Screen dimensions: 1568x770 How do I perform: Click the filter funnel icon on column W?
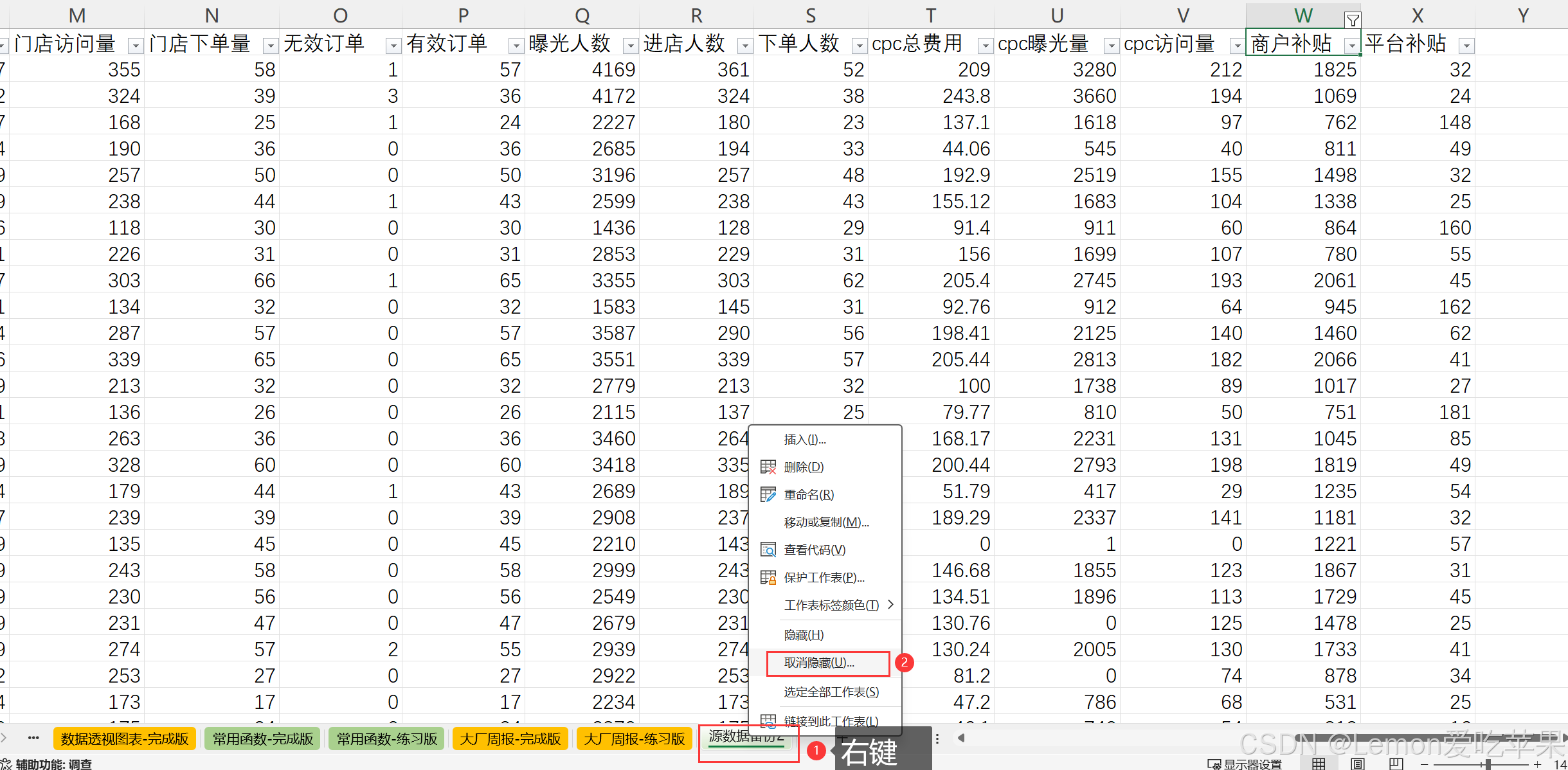(1353, 20)
